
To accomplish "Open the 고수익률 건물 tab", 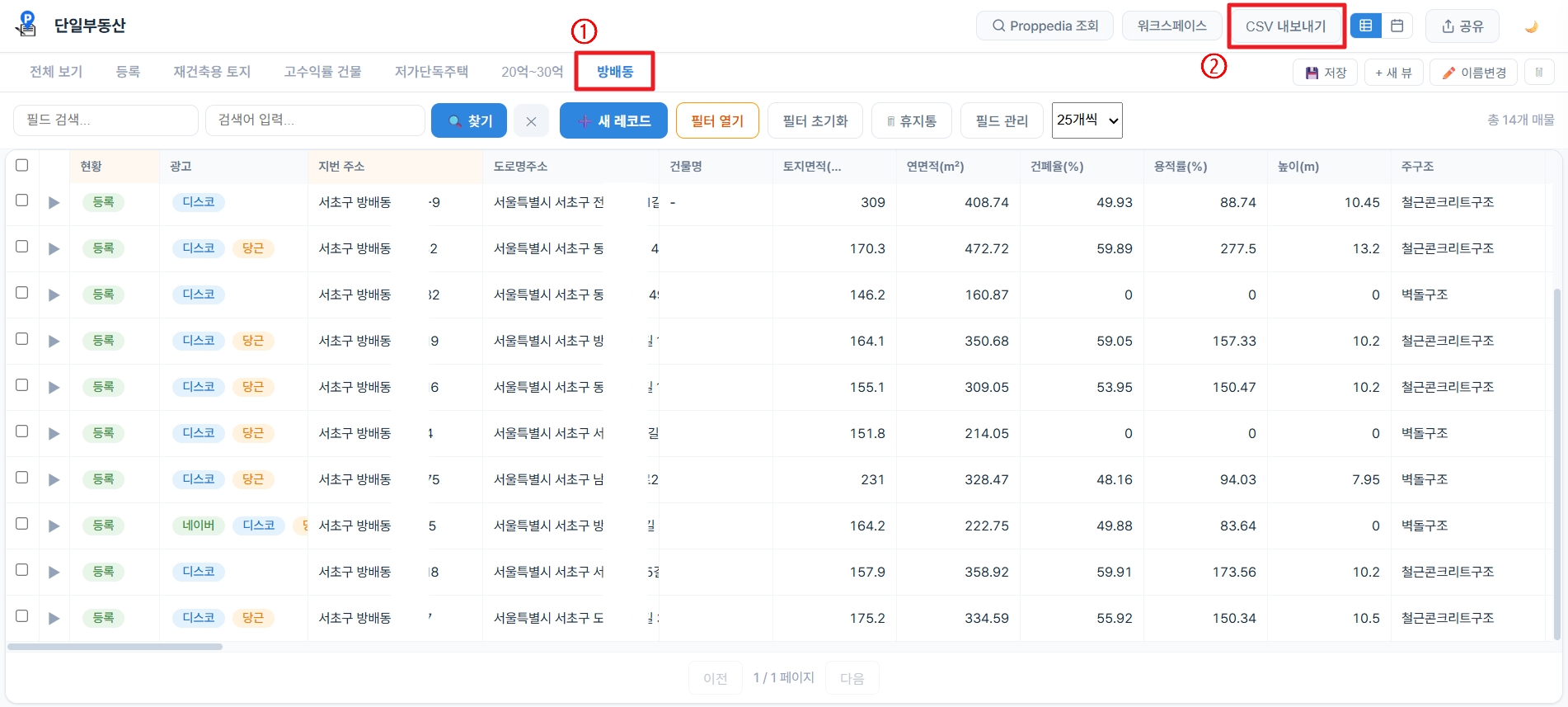I will (322, 72).
